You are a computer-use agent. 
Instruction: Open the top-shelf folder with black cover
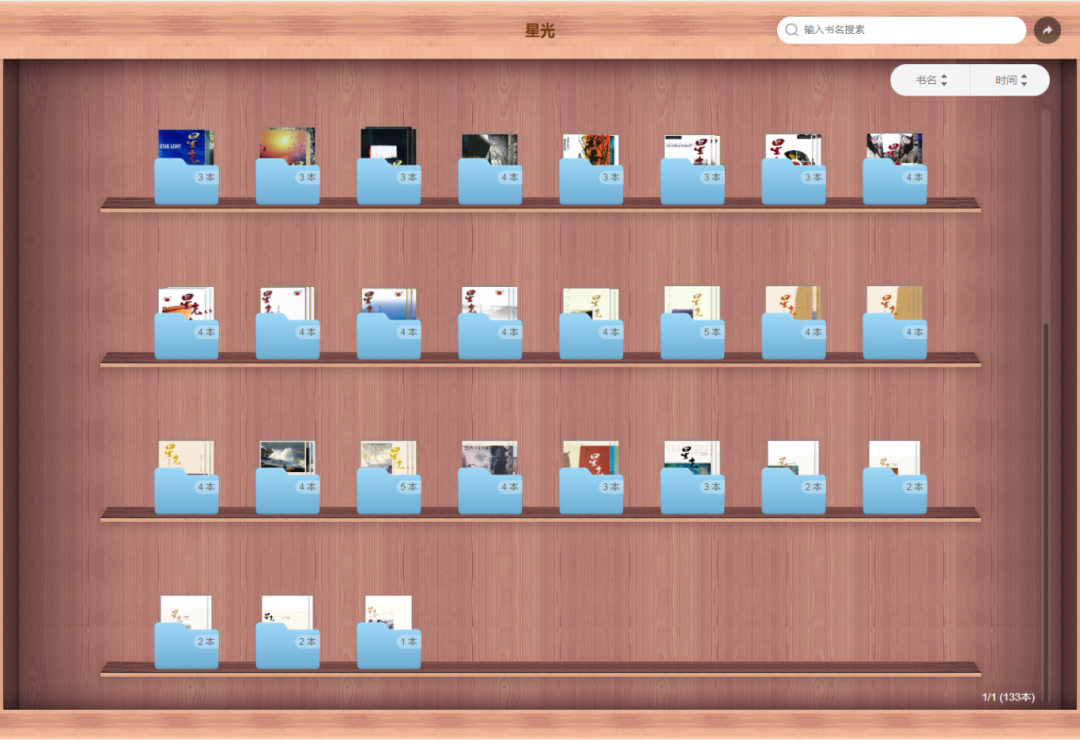[x=388, y=170]
